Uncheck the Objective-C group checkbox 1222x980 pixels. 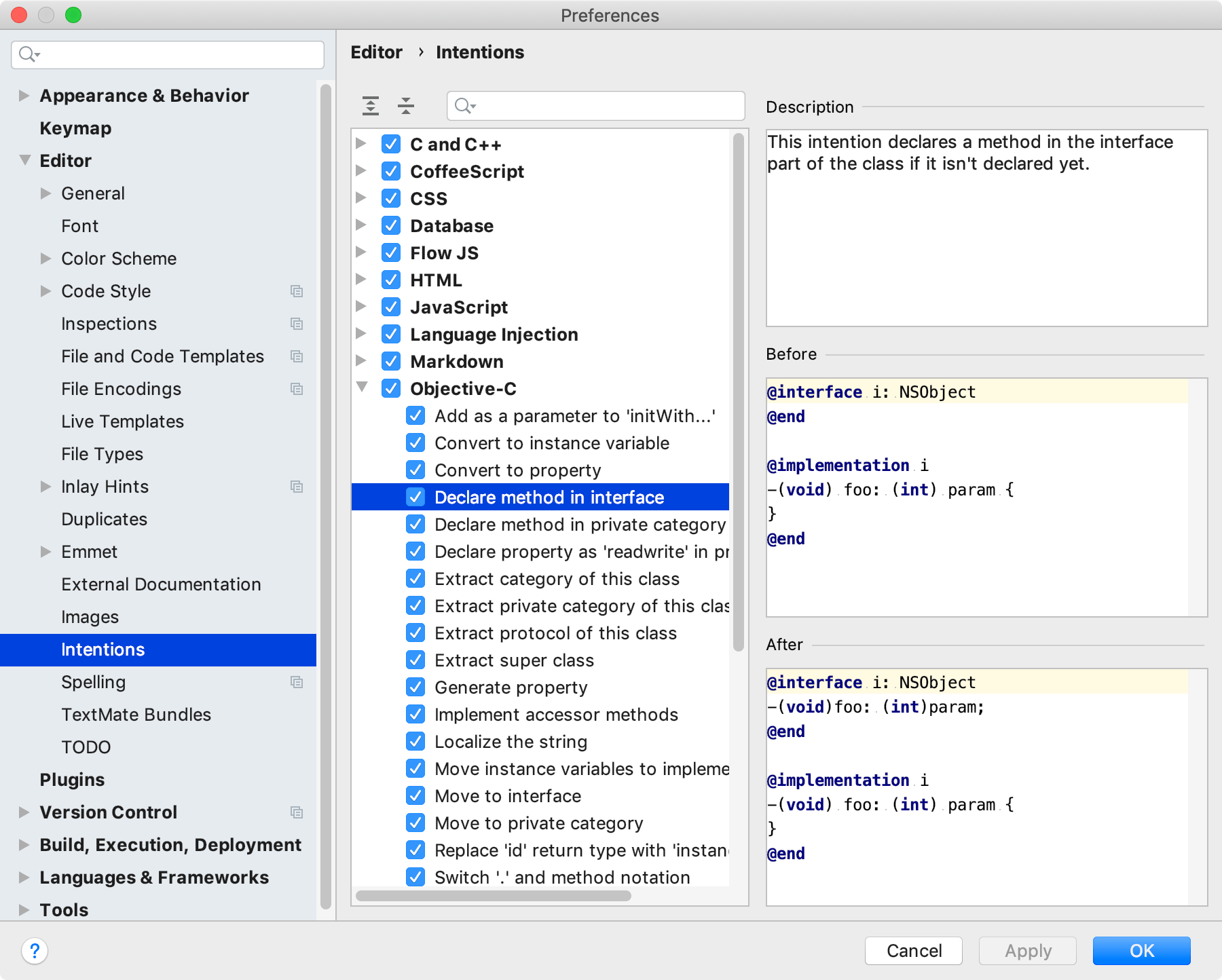pyautogui.click(x=391, y=388)
